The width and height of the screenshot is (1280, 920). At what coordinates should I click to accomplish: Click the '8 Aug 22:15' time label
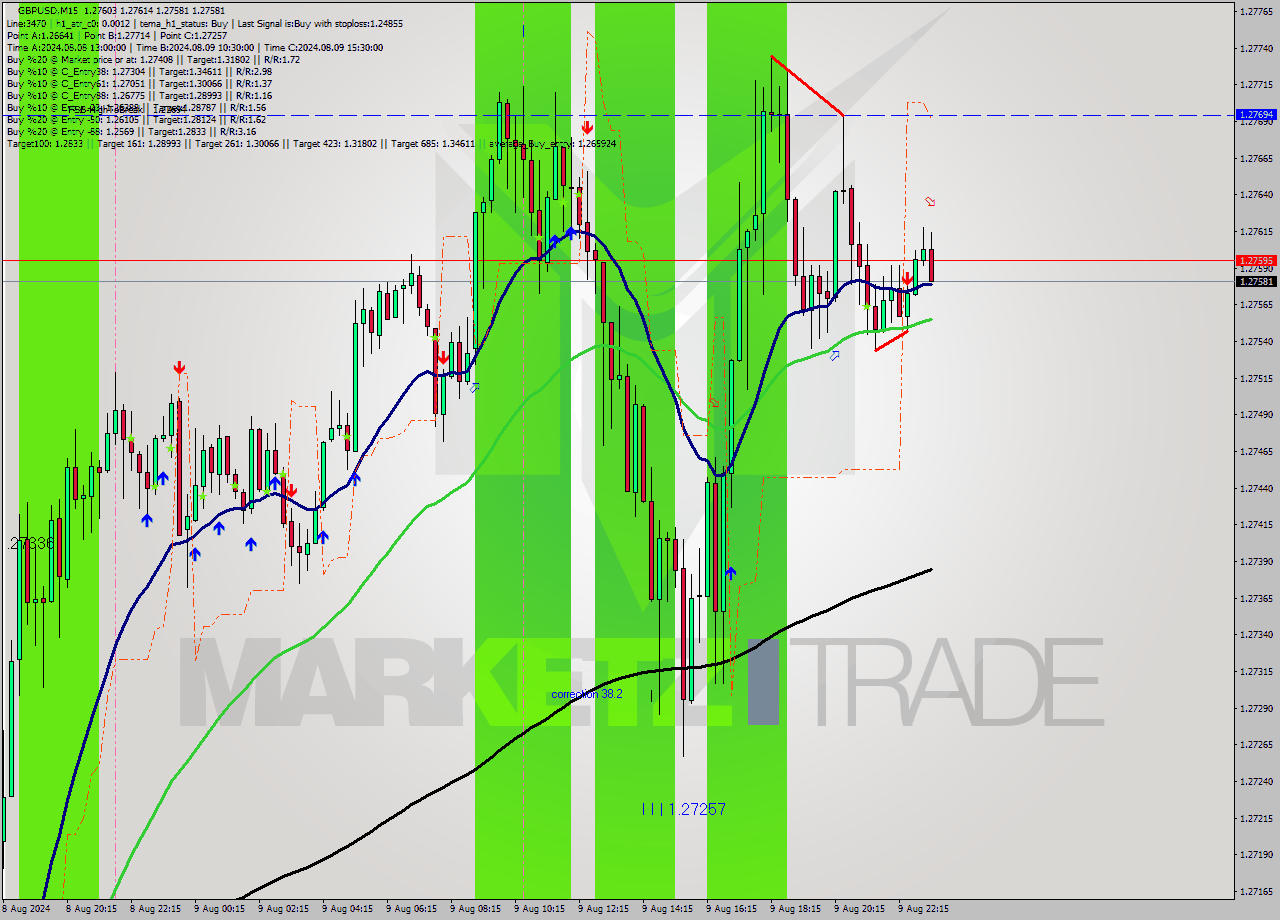pyautogui.click(x=154, y=909)
